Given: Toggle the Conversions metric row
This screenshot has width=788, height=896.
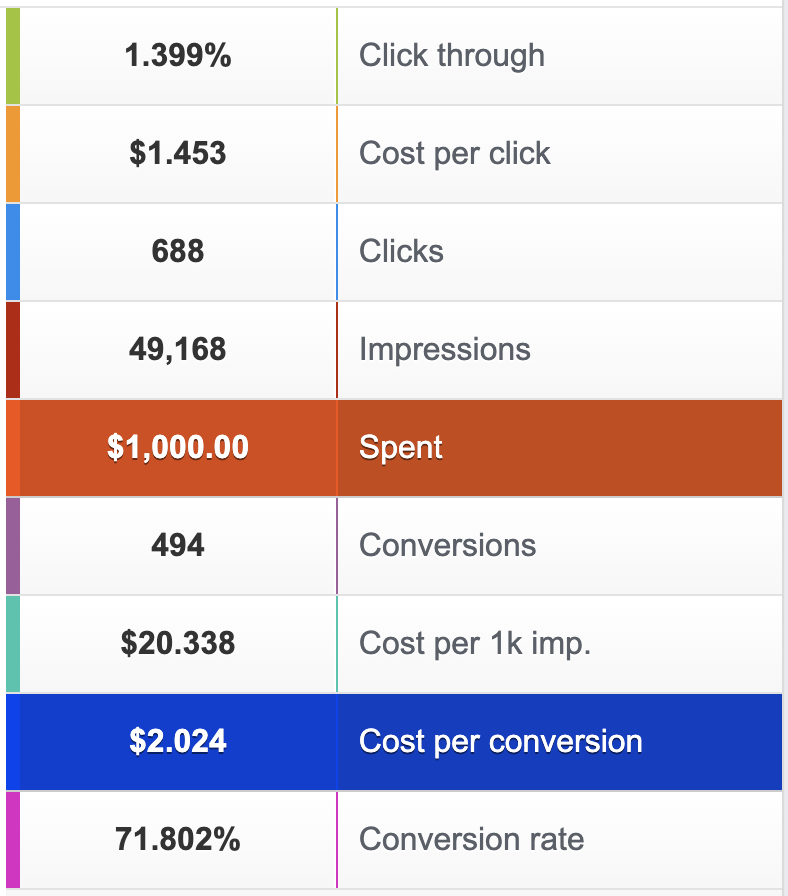Looking at the screenshot, I should click(x=394, y=546).
